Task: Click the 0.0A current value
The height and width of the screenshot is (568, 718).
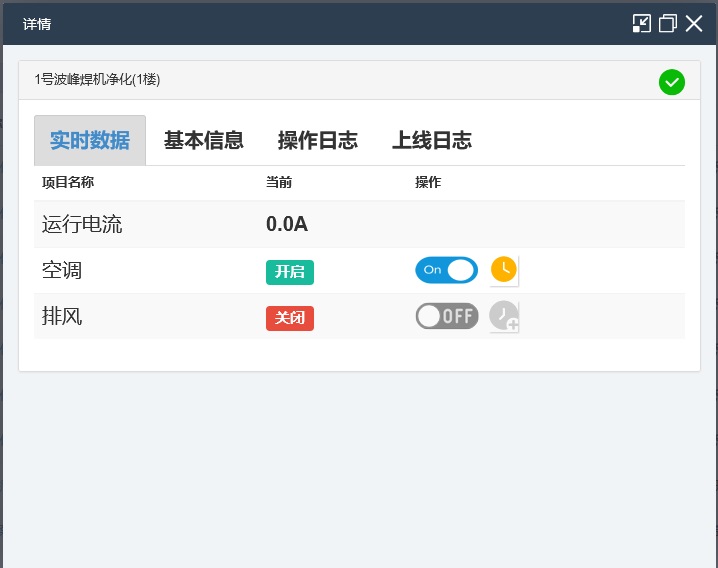Action: [x=287, y=224]
